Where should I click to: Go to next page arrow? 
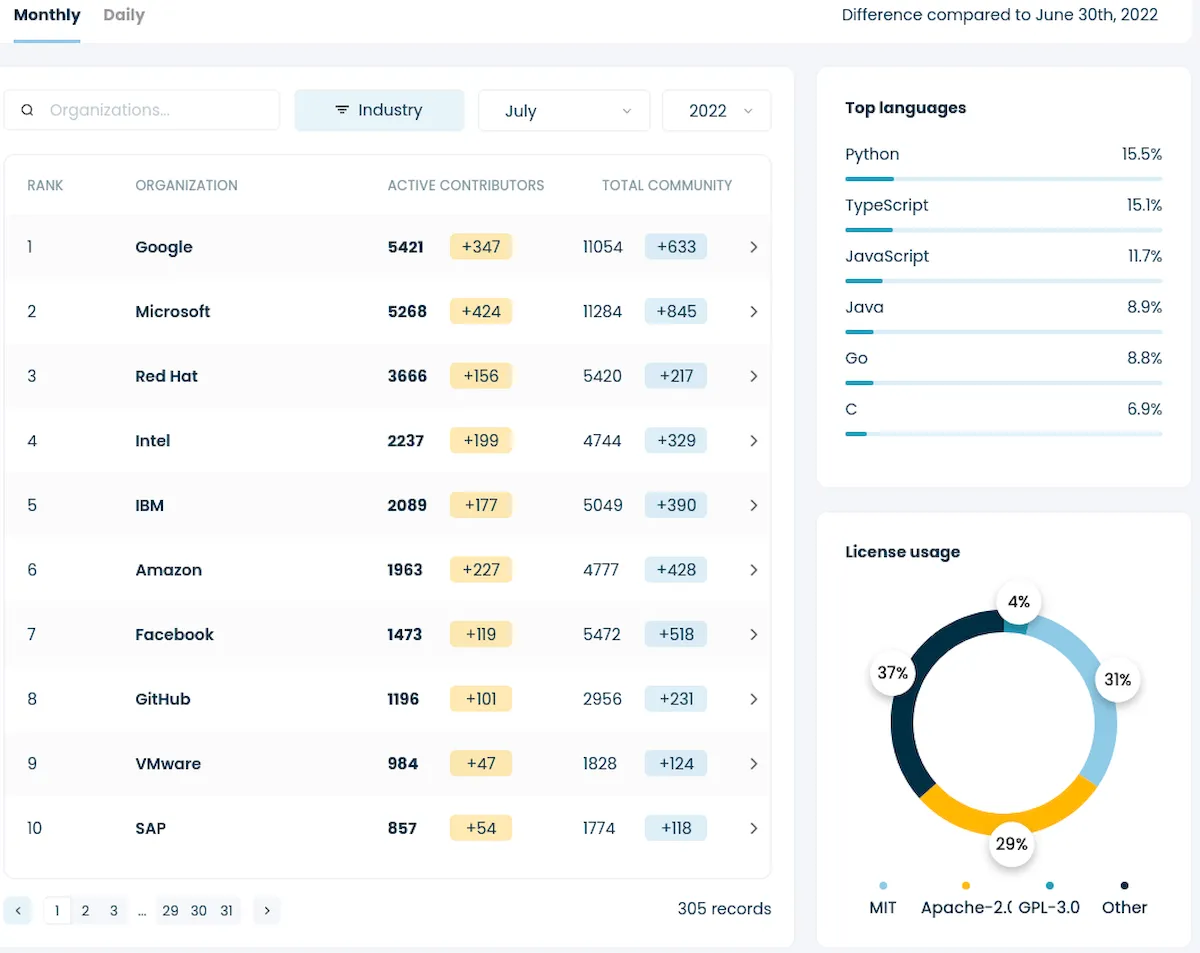click(266, 910)
